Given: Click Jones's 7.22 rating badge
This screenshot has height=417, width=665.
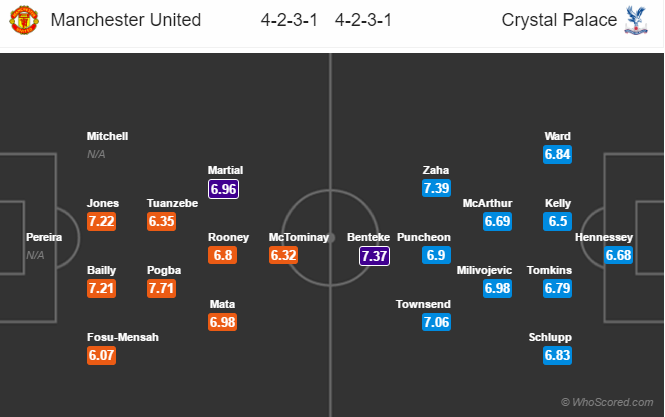Looking at the screenshot, I should 101,221.
